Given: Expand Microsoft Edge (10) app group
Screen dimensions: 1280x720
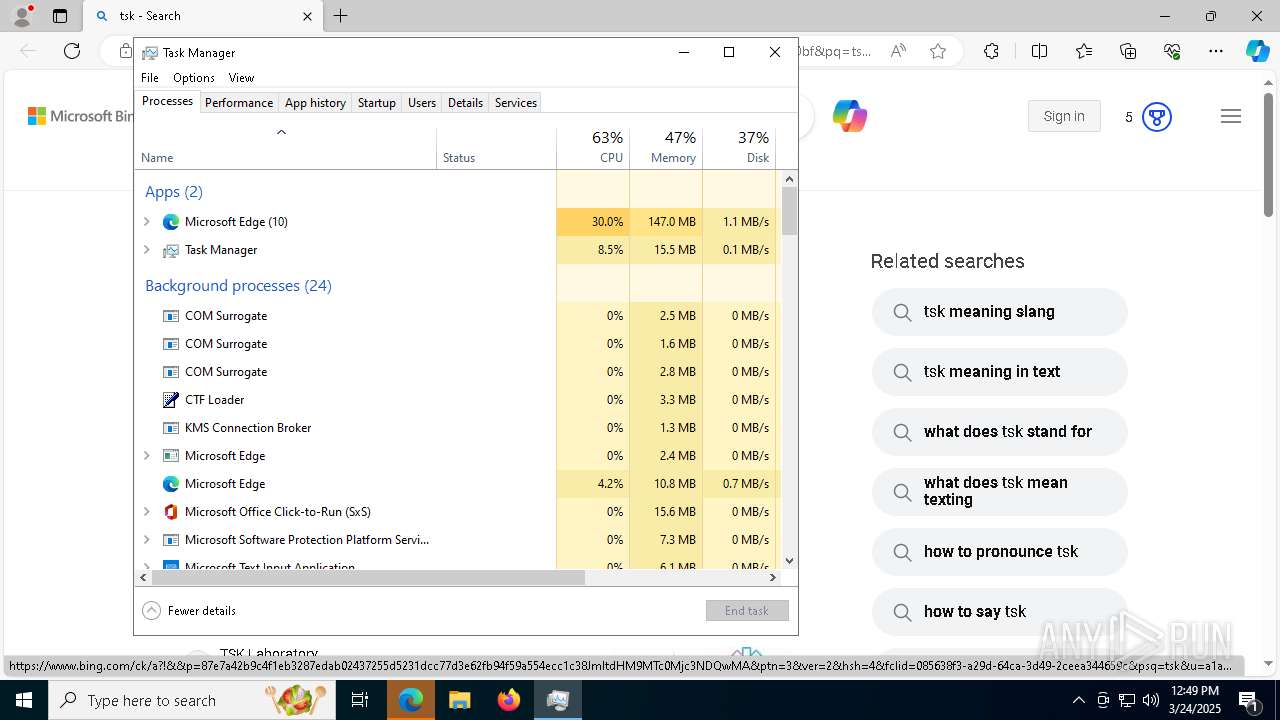Looking at the screenshot, I should point(147,222).
